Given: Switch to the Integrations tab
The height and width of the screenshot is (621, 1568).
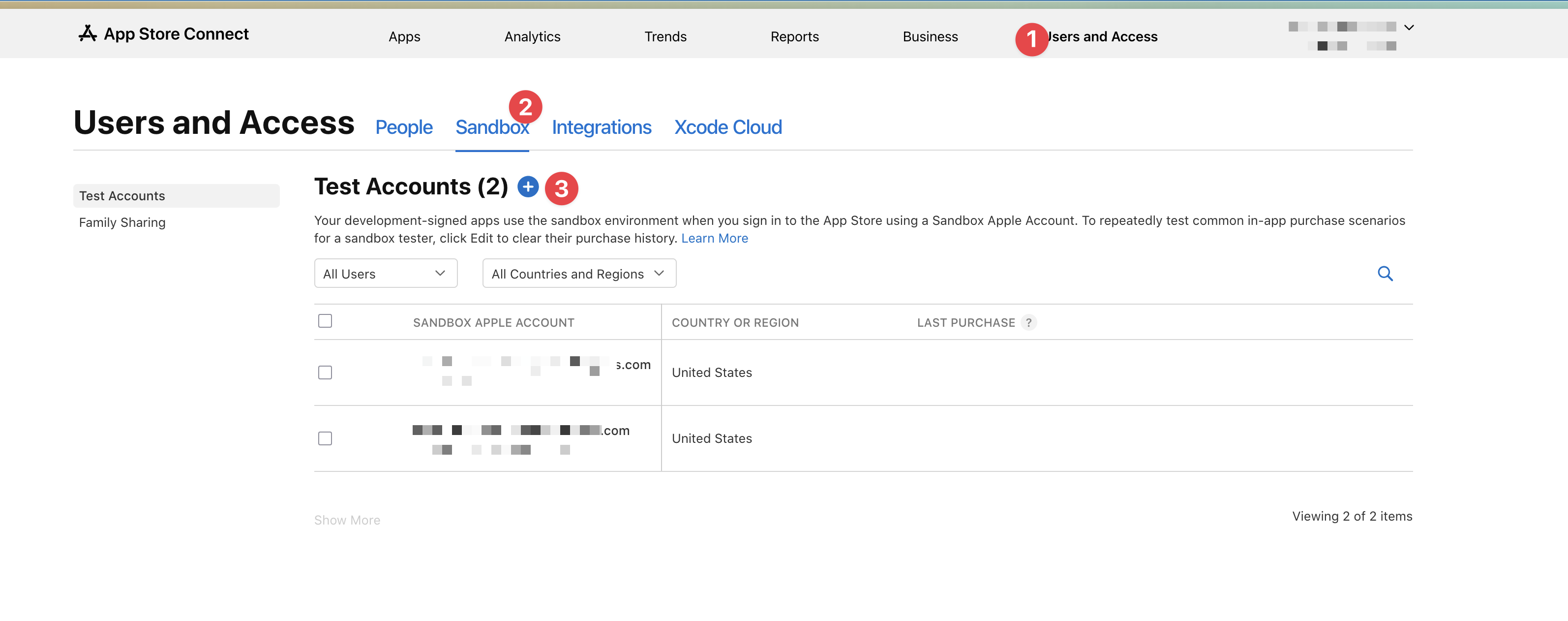Looking at the screenshot, I should tap(602, 127).
